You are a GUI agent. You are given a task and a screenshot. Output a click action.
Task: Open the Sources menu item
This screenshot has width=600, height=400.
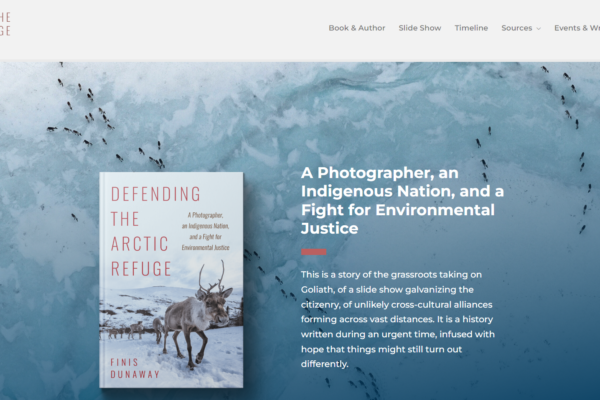tap(517, 28)
